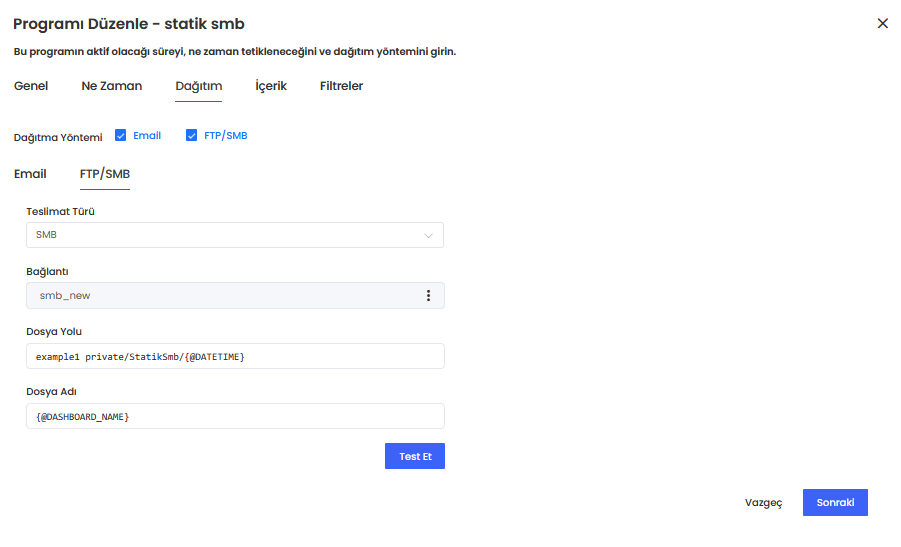Click Vazgeç to cancel
Viewport: 901px width, 547px height.
coord(763,503)
